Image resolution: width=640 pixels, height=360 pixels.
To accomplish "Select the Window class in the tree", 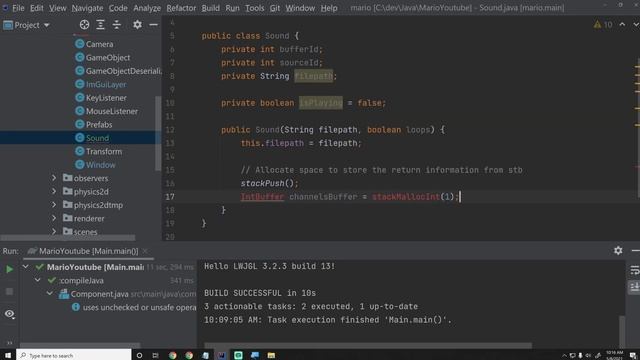I will (x=100, y=165).
